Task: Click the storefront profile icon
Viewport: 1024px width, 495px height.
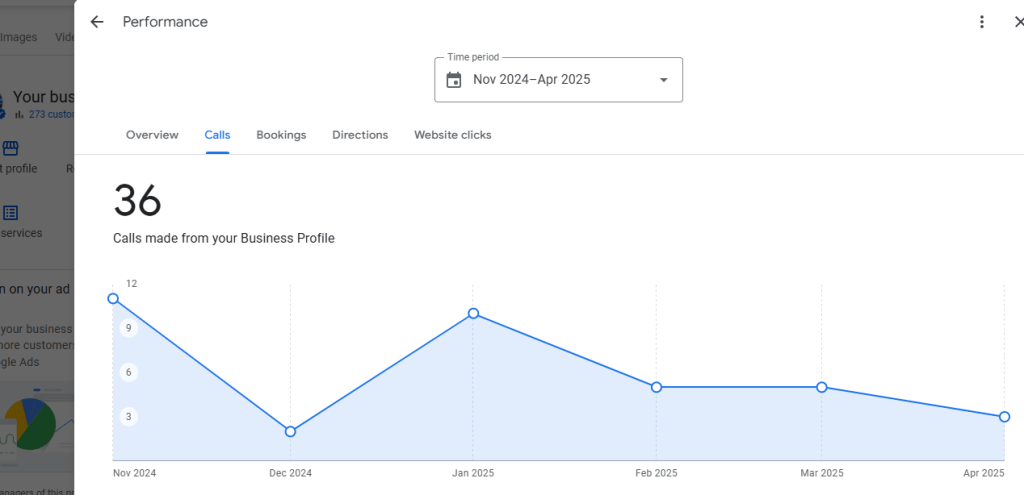Action: click(10, 148)
